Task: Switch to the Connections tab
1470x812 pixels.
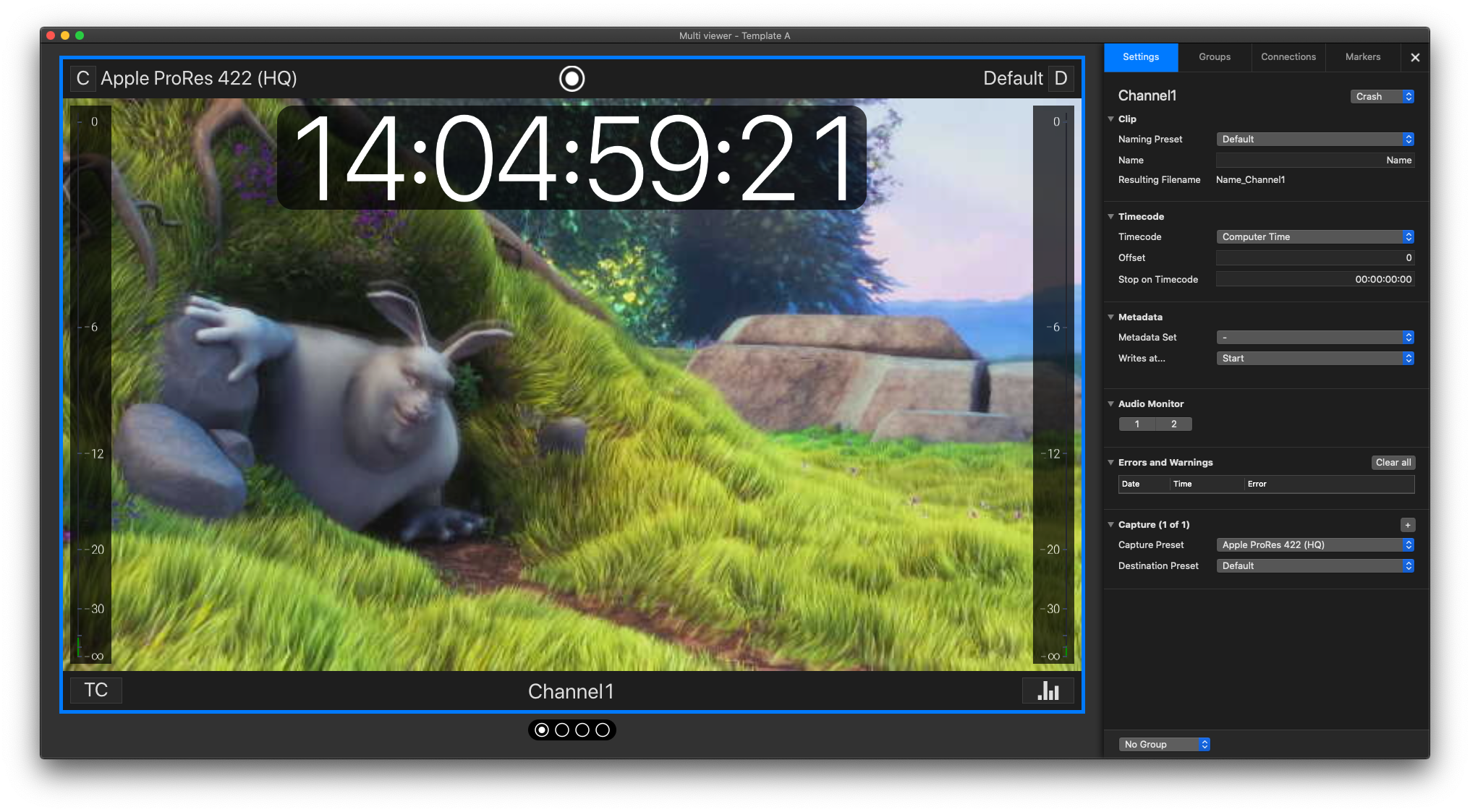Action: pos(1288,57)
